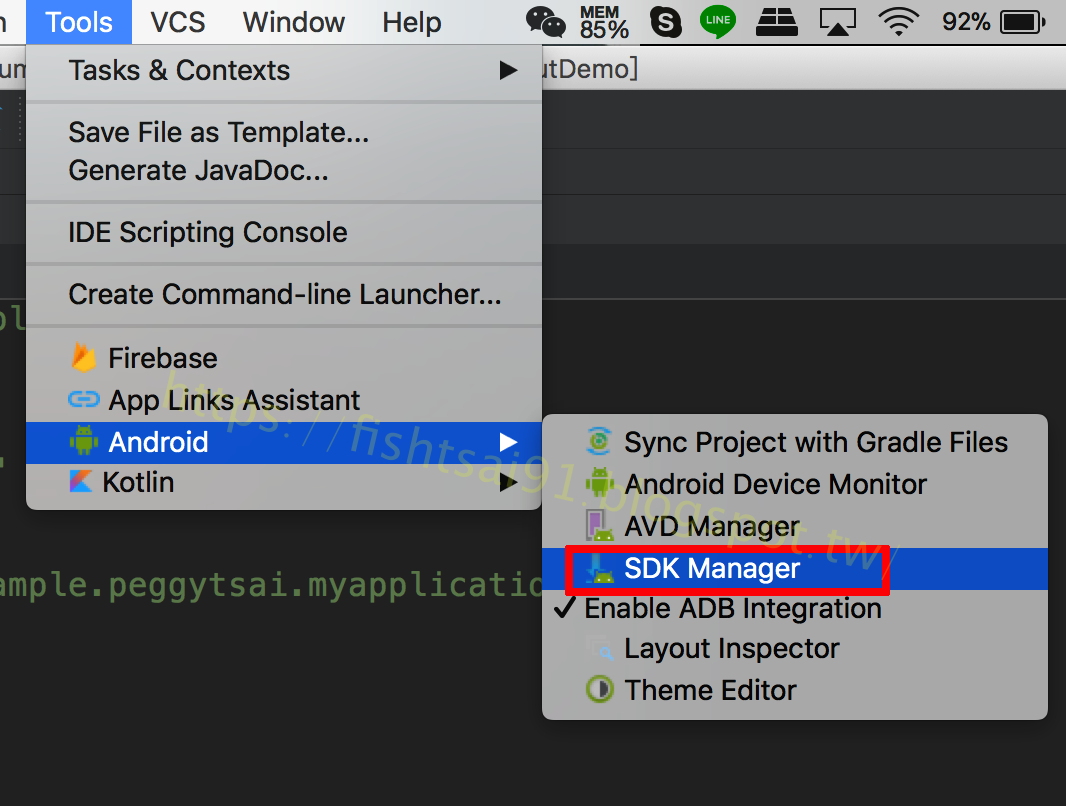1066x806 pixels.
Task: Select the Firebase menu entry text
Action: coord(163,358)
